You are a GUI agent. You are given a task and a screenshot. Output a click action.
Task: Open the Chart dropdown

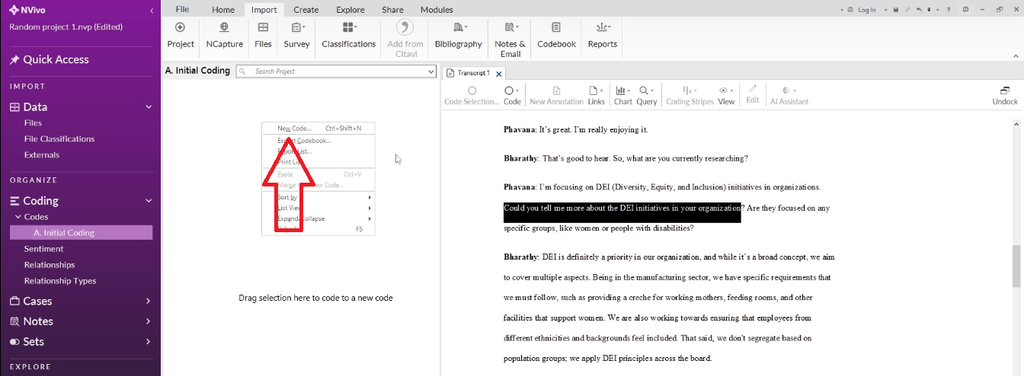(x=622, y=95)
